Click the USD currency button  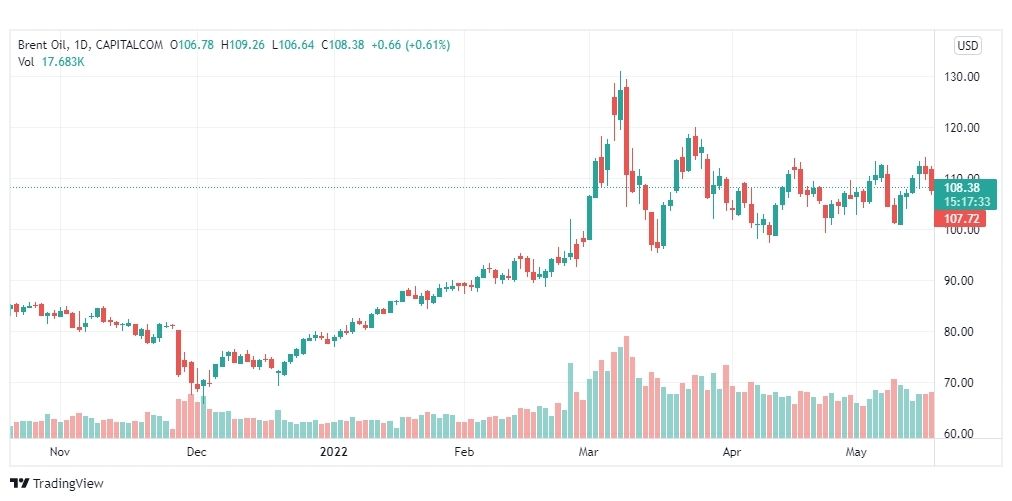click(967, 46)
